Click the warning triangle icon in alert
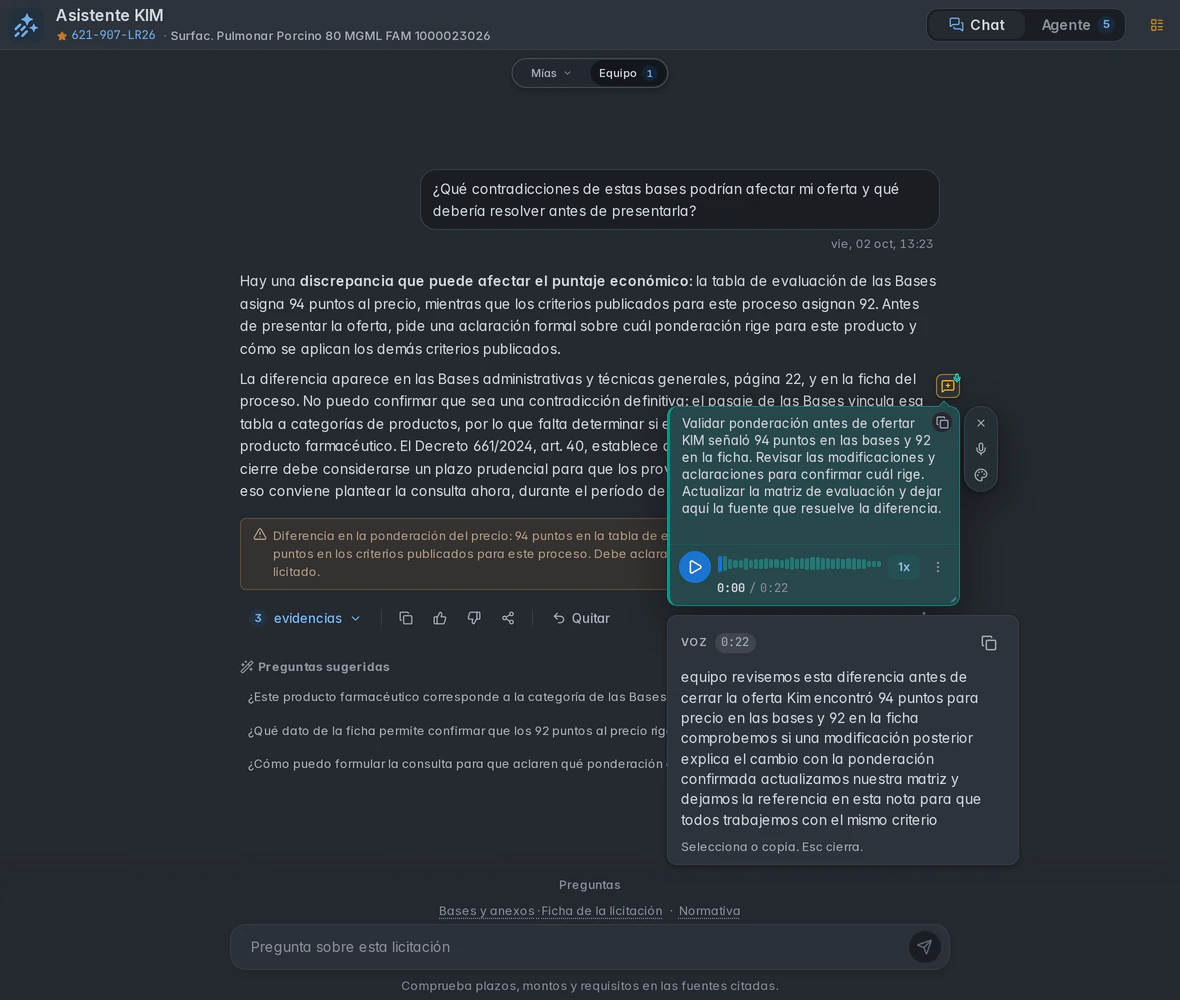 coord(260,534)
